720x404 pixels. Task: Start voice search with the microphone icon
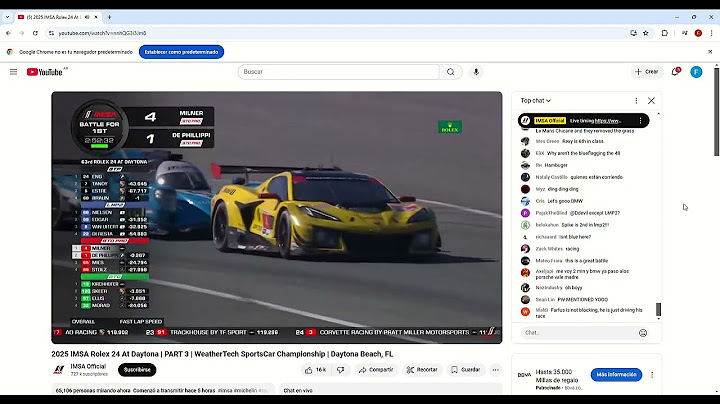pos(476,72)
